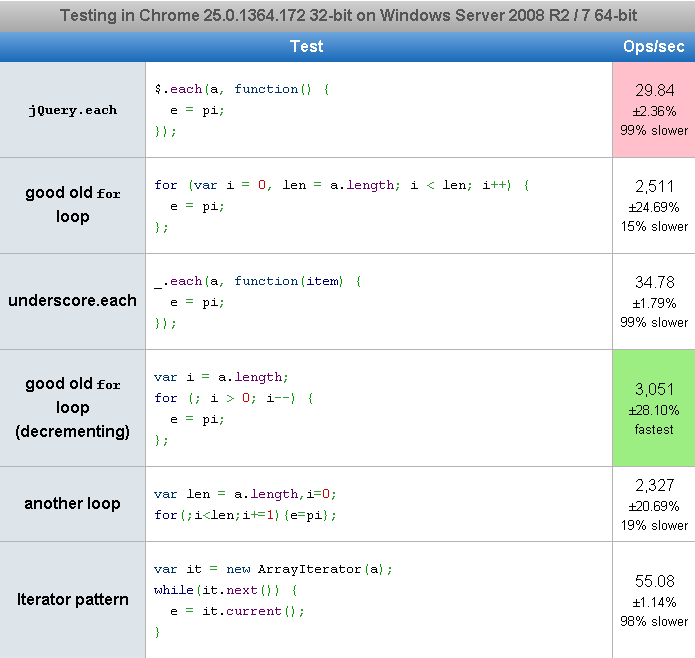Click the 'for(;i<len;i+=1){e=pi};' code line
The width and height of the screenshot is (695, 658).
tap(245, 515)
